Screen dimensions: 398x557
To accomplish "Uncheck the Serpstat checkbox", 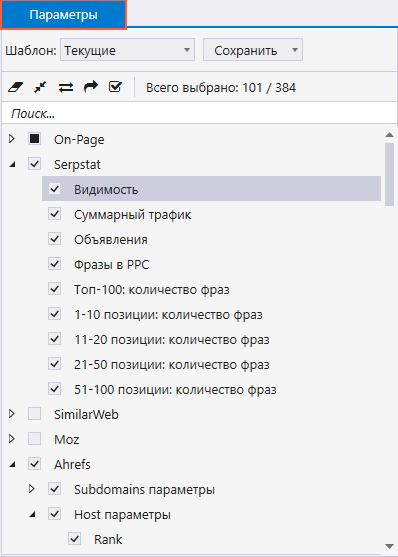I will pyautogui.click(x=34, y=164).
